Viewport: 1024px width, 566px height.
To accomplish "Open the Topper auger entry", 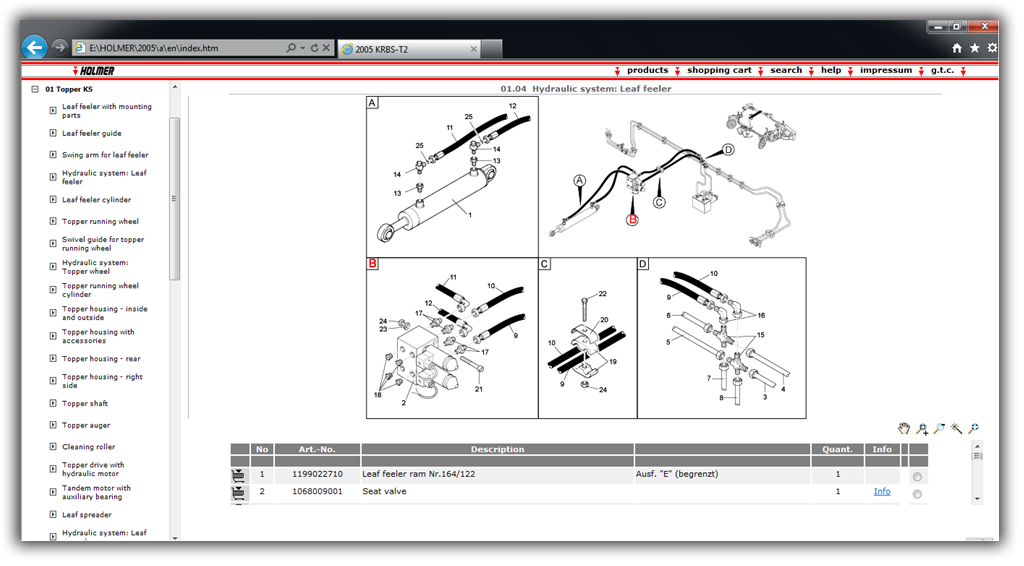I will [x=86, y=425].
